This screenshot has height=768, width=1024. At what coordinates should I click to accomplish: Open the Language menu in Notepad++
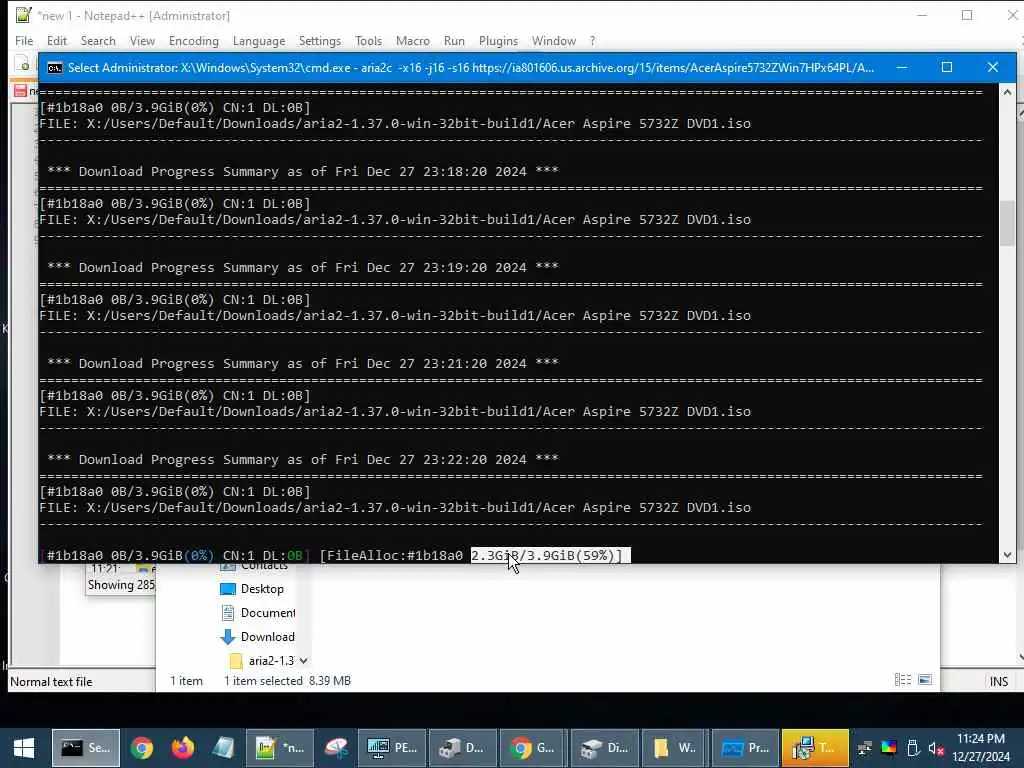tap(259, 40)
